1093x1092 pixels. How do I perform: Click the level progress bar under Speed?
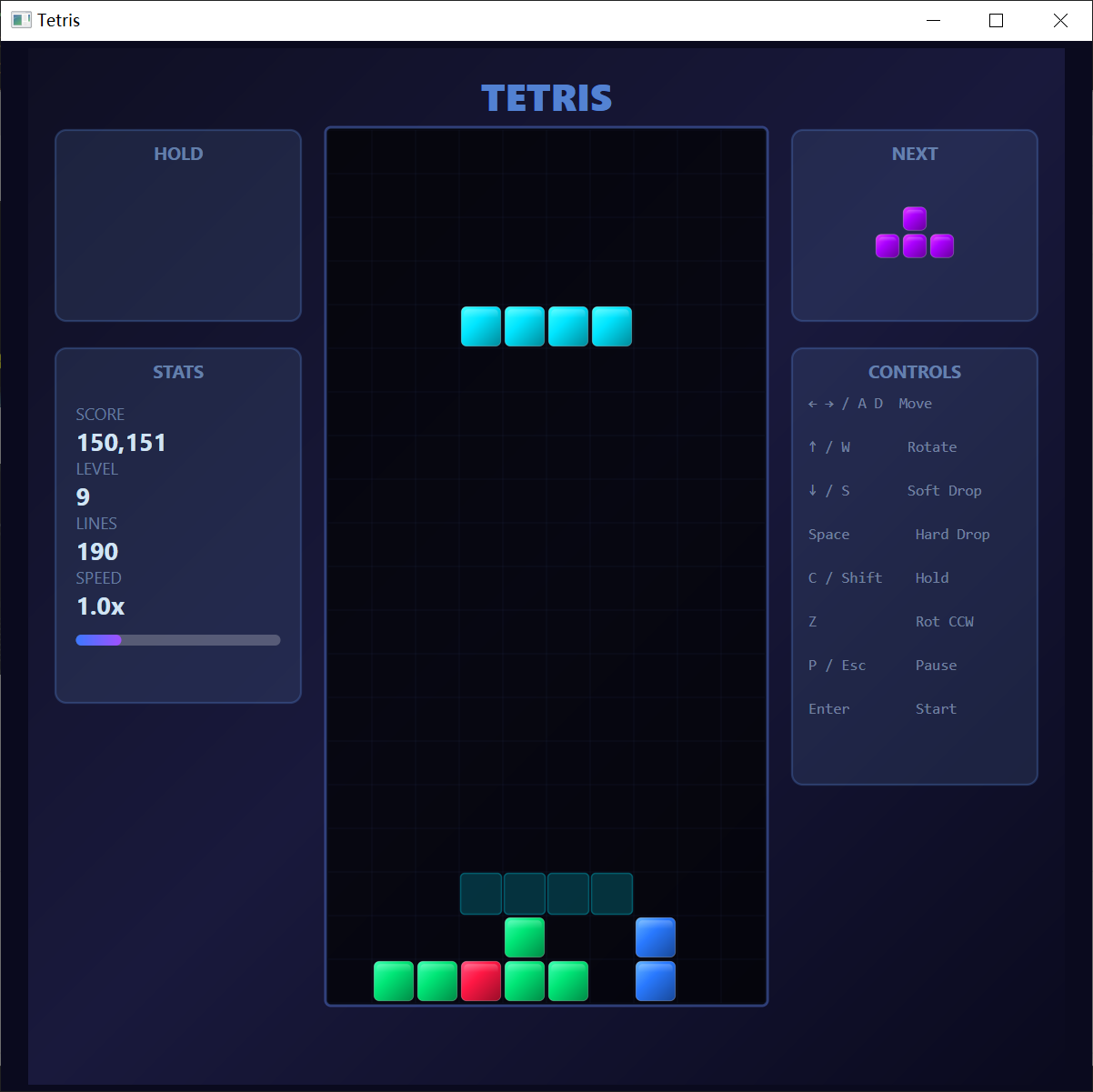point(178,640)
